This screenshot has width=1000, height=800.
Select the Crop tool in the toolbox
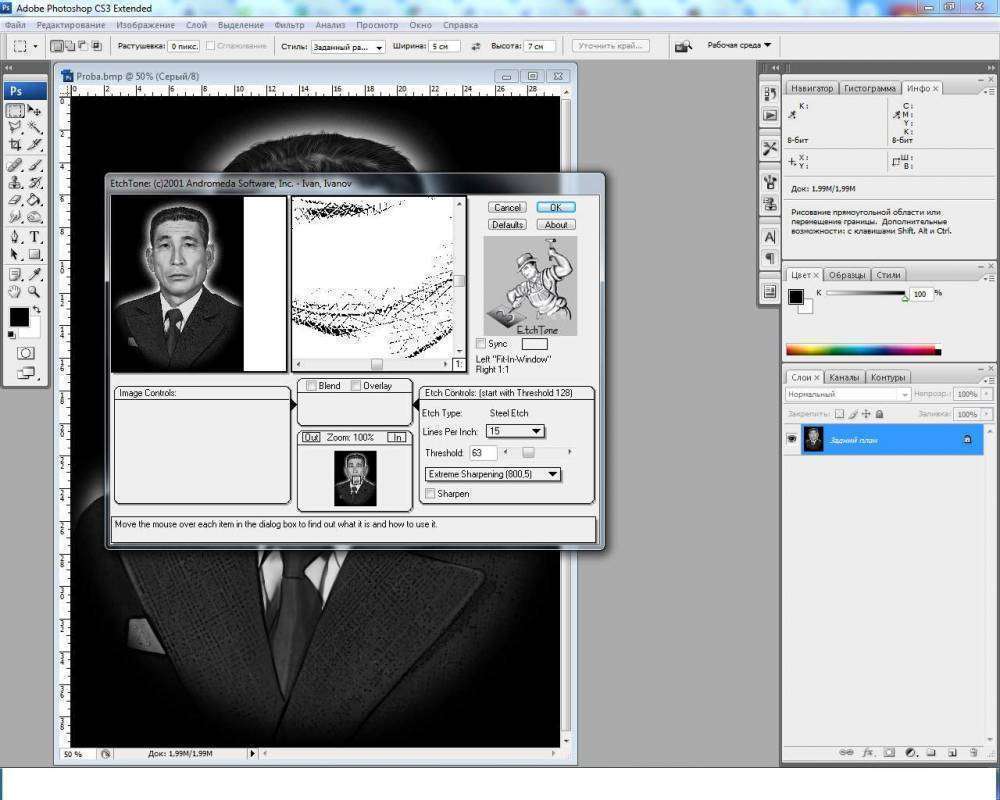(x=15, y=145)
